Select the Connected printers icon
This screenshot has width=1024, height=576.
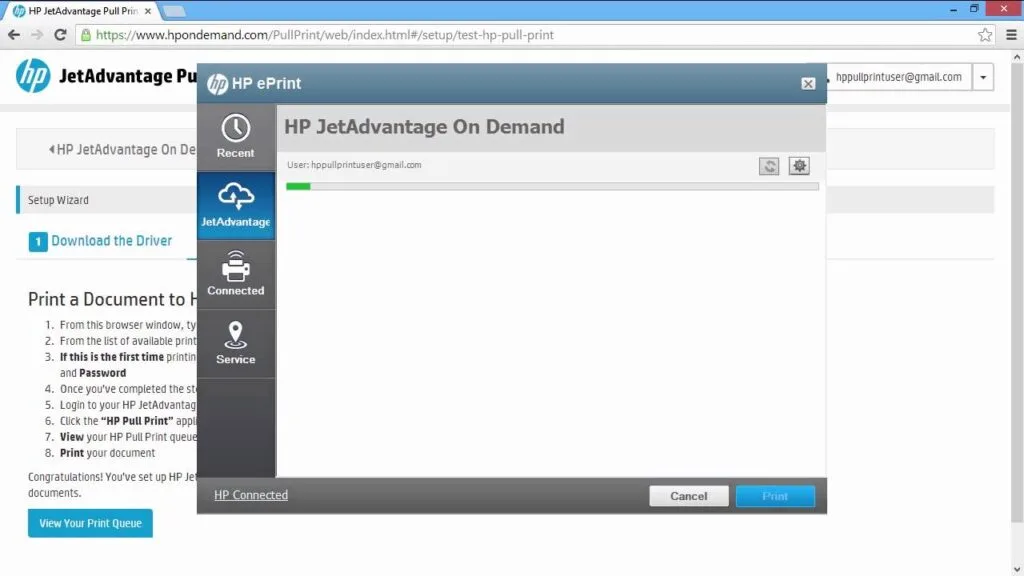(236, 274)
